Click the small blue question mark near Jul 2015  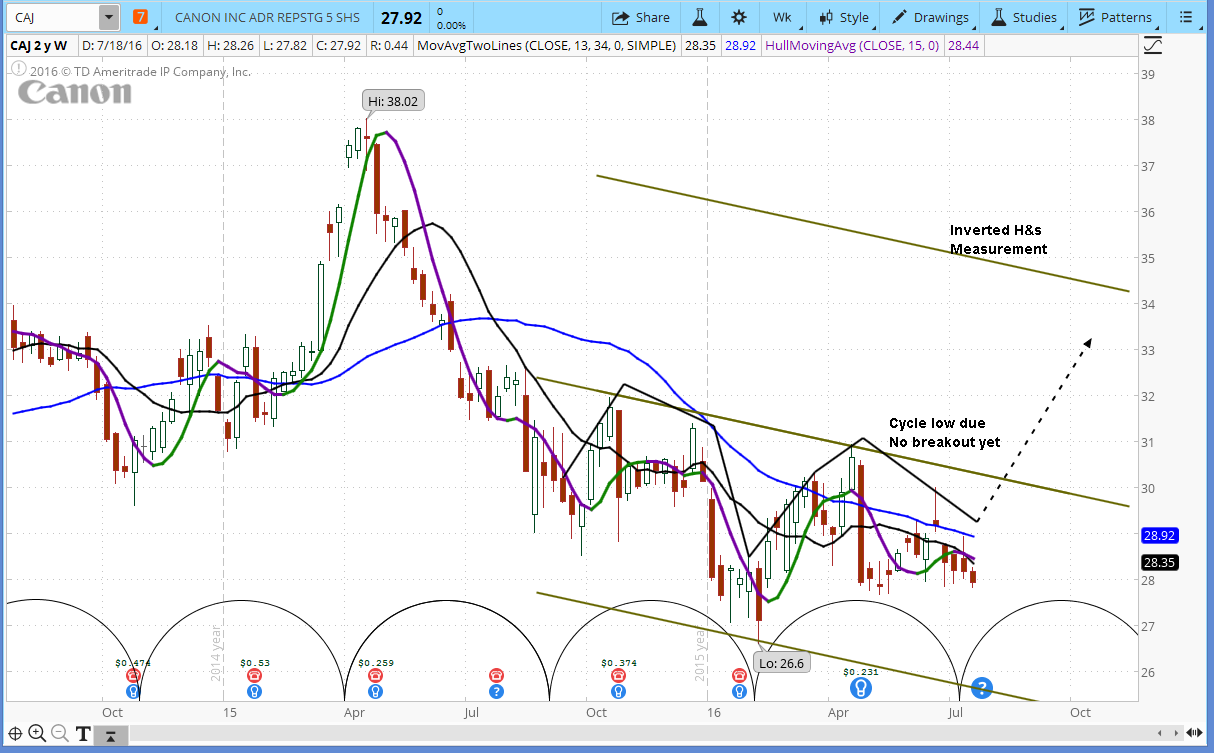496,691
